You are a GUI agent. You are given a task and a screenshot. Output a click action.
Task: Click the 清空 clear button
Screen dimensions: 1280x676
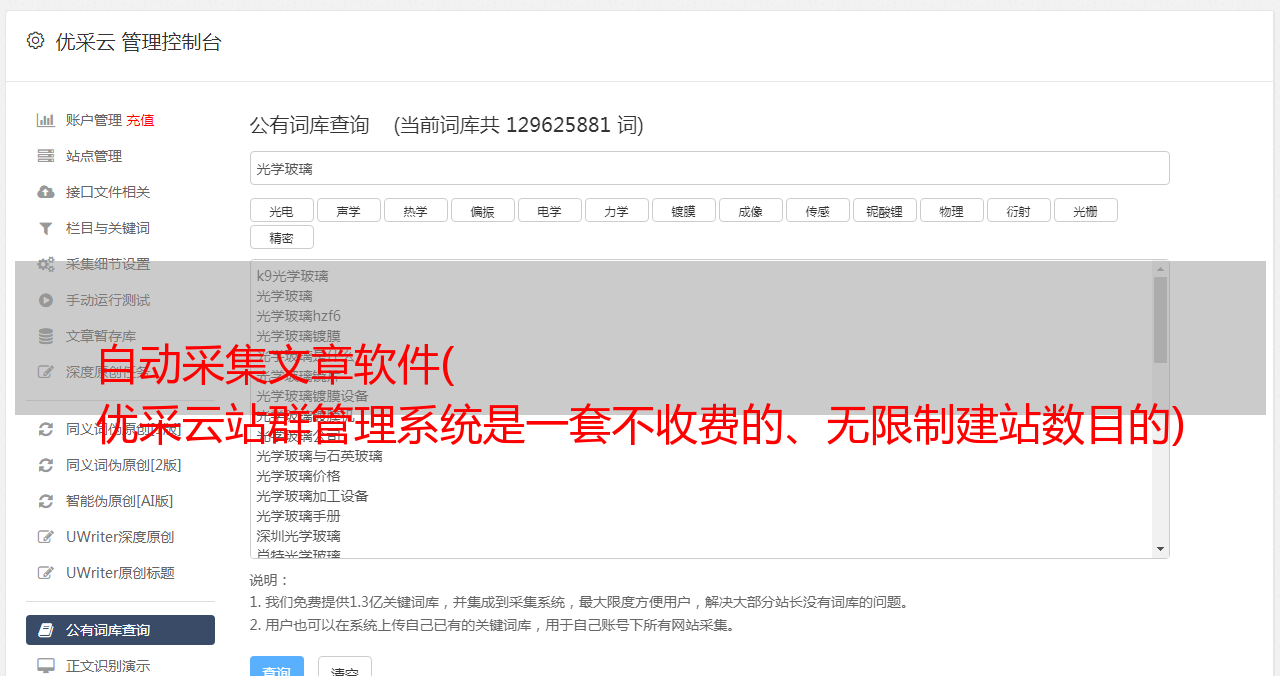pos(345,667)
